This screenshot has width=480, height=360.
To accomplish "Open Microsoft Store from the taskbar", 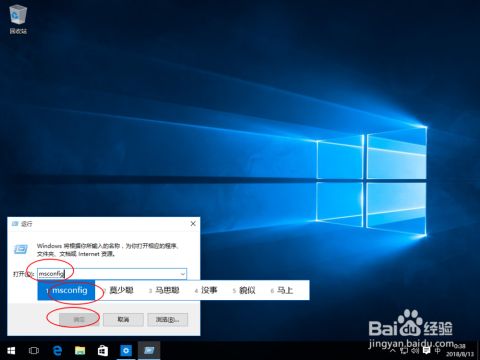I will tap(103, 351).
